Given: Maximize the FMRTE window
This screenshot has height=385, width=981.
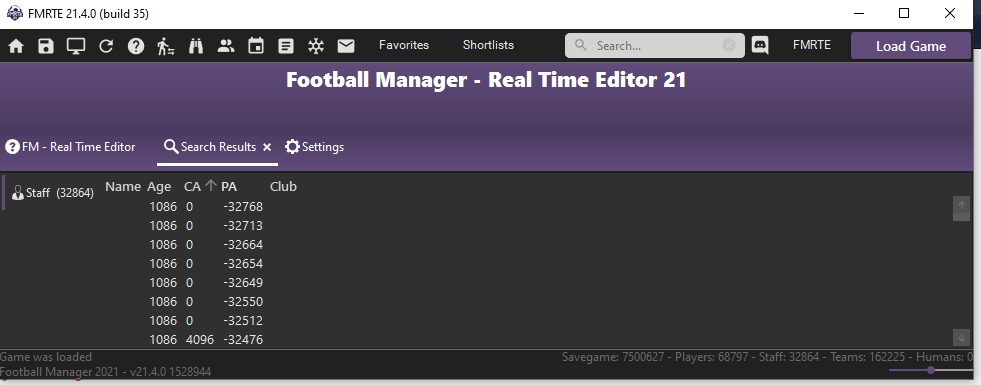Looking at the screenshot, I should click(904, 13).
